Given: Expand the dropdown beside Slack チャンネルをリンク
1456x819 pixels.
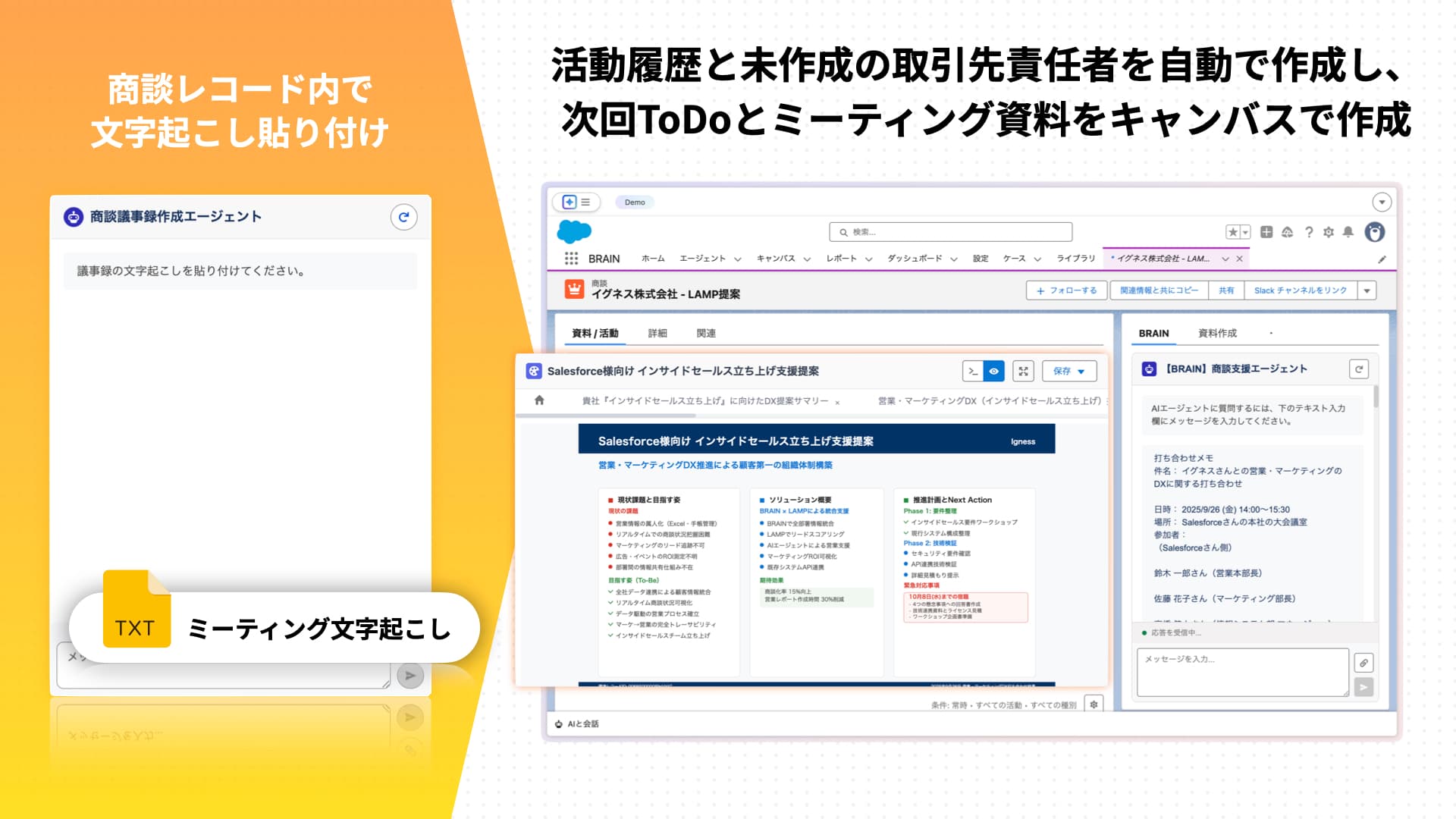Looking at the screenshot, I should tap(1367, 290).
